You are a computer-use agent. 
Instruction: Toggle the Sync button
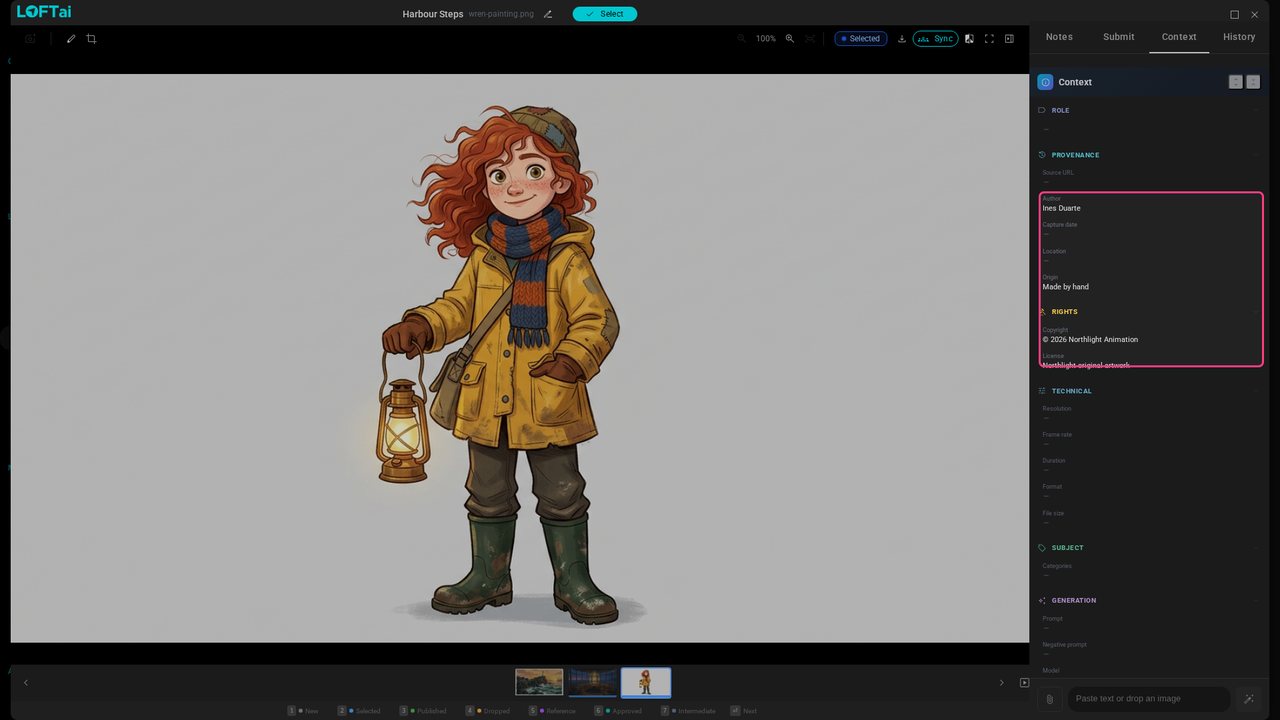935,39
